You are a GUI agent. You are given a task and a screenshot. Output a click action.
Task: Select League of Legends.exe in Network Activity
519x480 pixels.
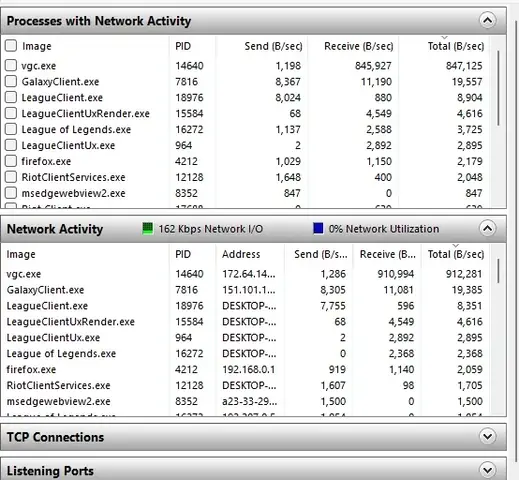point(61,354)
